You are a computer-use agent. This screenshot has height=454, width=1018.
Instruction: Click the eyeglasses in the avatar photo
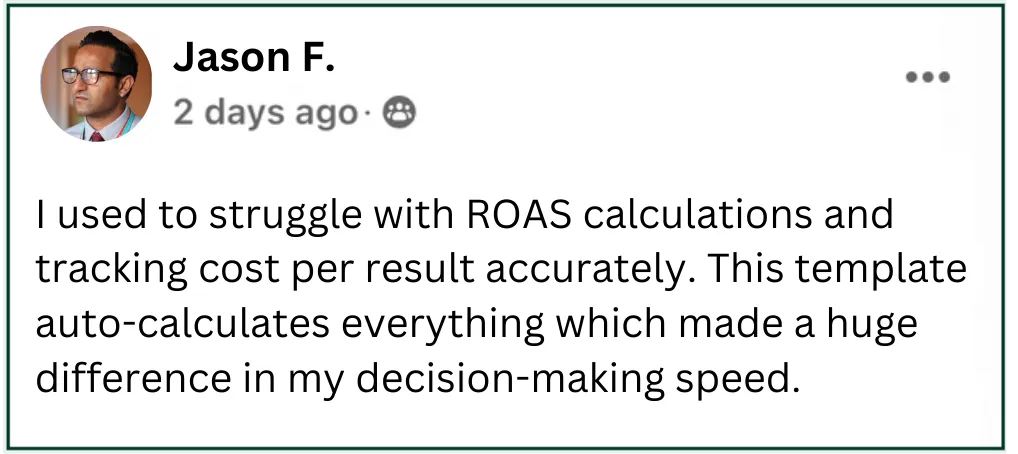[x=89, y=75]
